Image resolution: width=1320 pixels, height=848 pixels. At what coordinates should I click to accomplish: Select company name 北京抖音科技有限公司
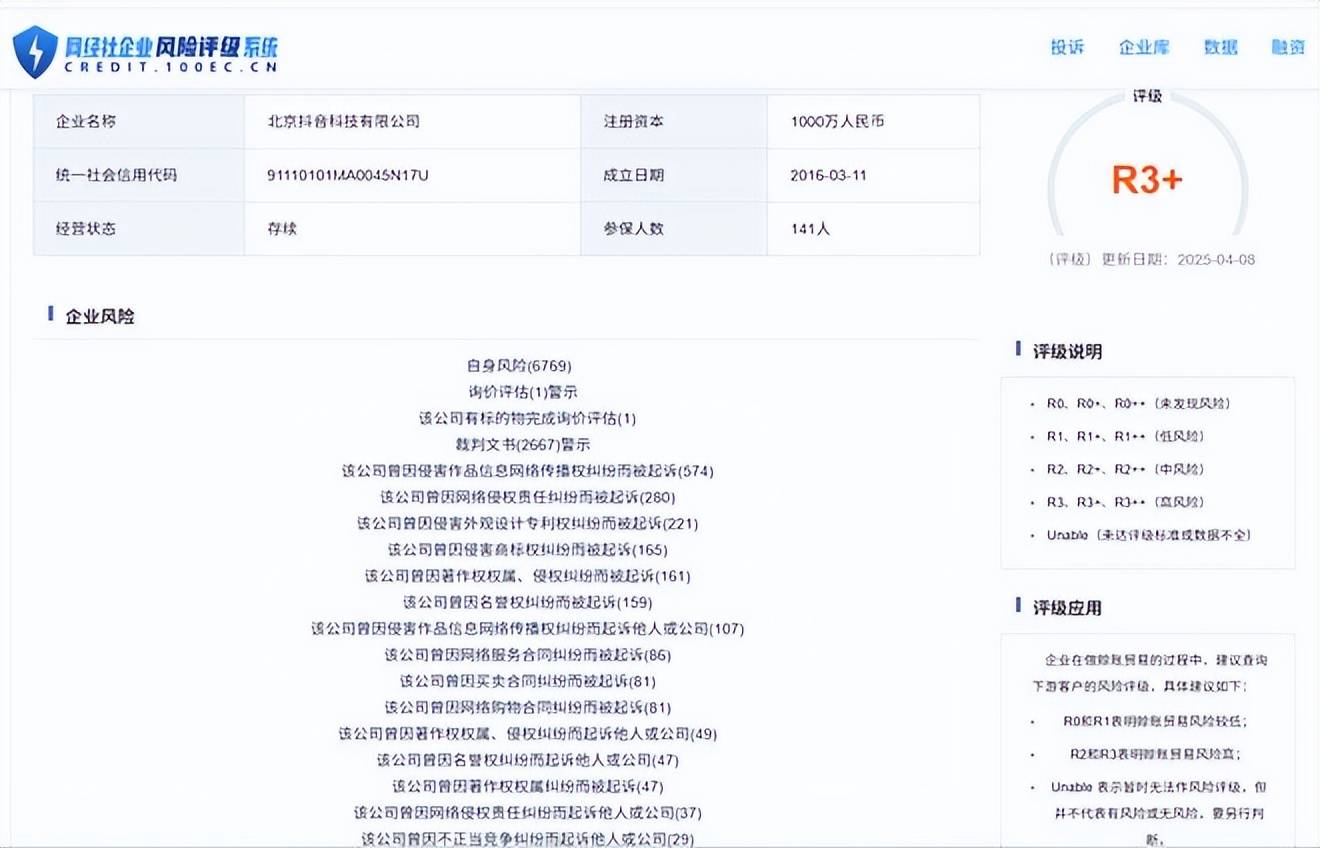[x=343, y=121]
